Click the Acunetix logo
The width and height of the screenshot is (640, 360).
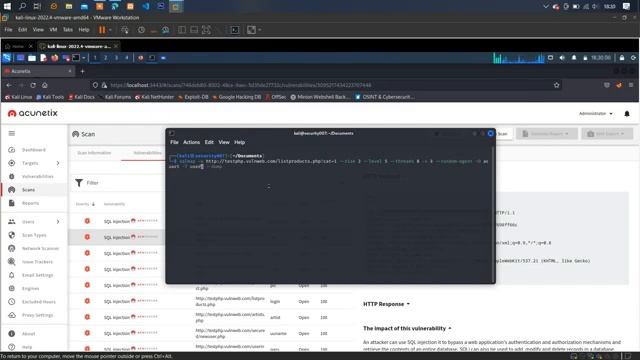pyautogui.click(x=33, y=113)
